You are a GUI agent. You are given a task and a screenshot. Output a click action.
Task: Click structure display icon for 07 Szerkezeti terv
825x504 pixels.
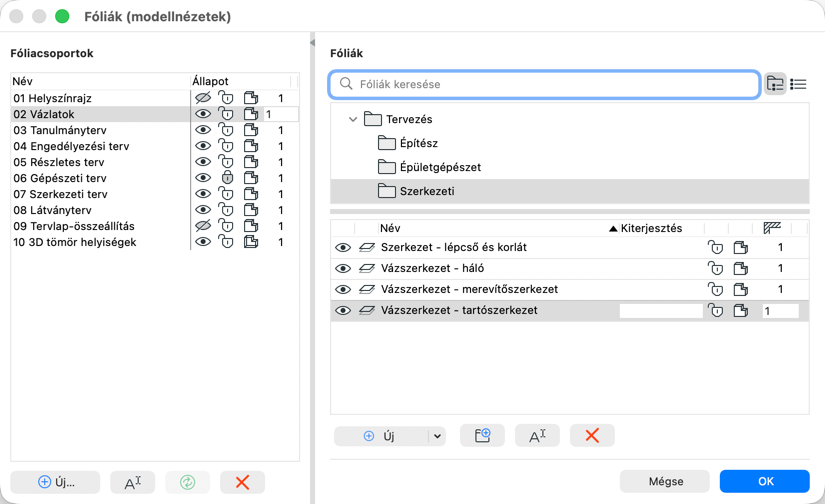pos(251,194)
